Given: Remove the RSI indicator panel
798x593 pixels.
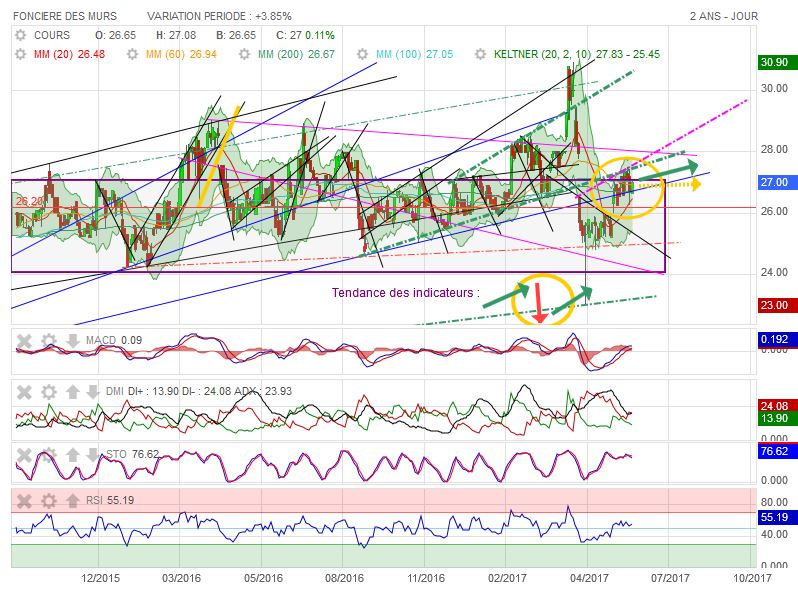Looking at the screenshot, I should [24, 501].
